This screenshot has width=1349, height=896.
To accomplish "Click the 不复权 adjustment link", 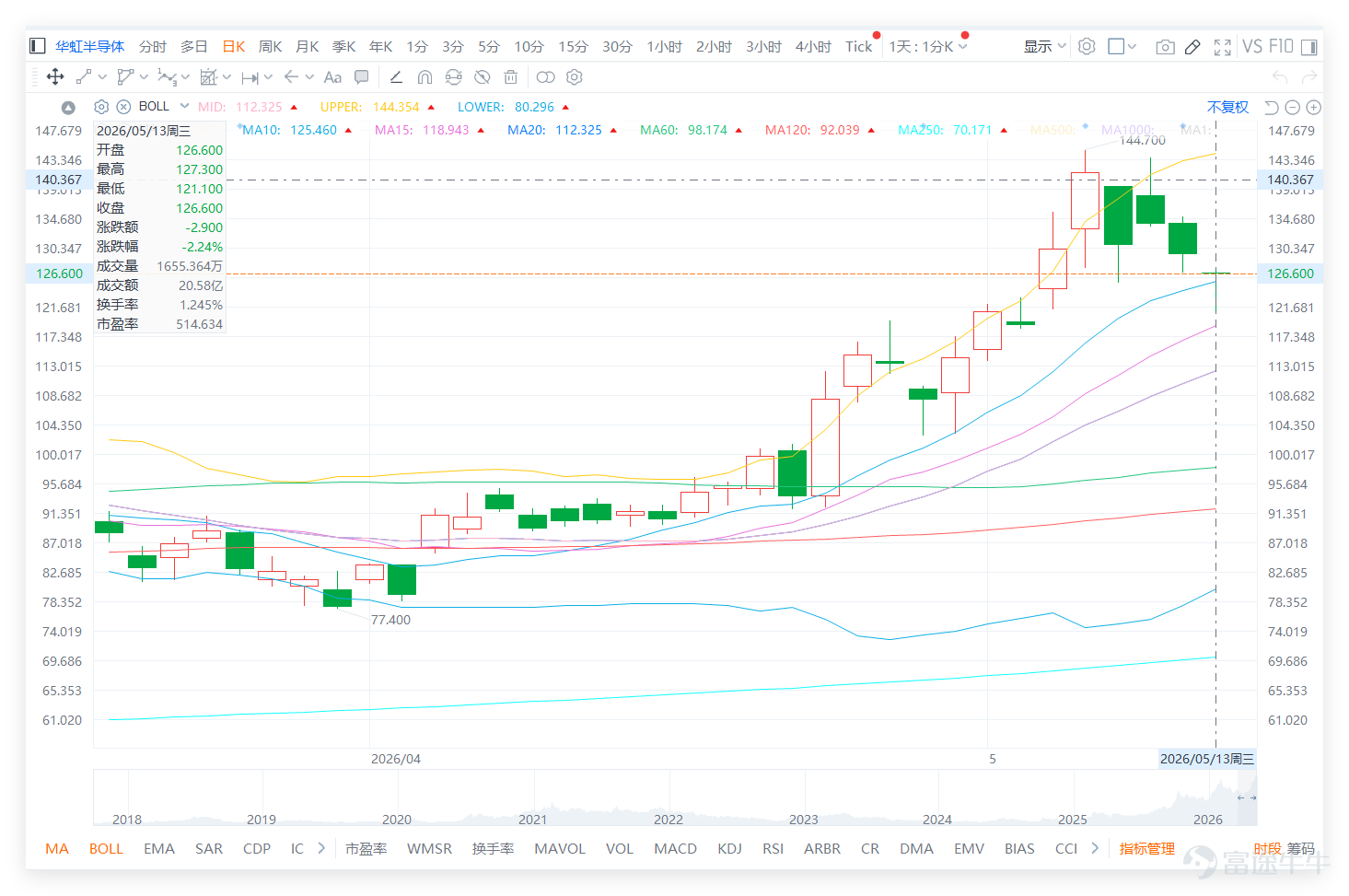I will [1227, 107].
